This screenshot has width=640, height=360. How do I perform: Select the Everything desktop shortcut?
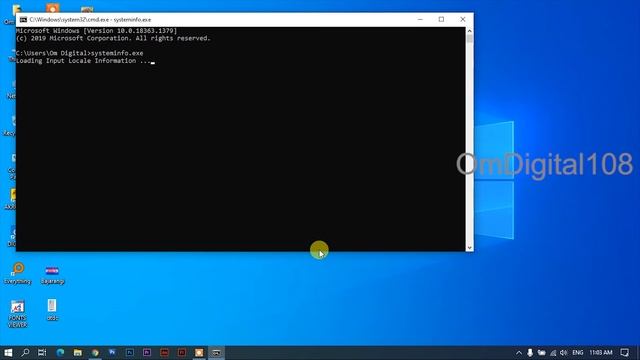pos(18,273)
